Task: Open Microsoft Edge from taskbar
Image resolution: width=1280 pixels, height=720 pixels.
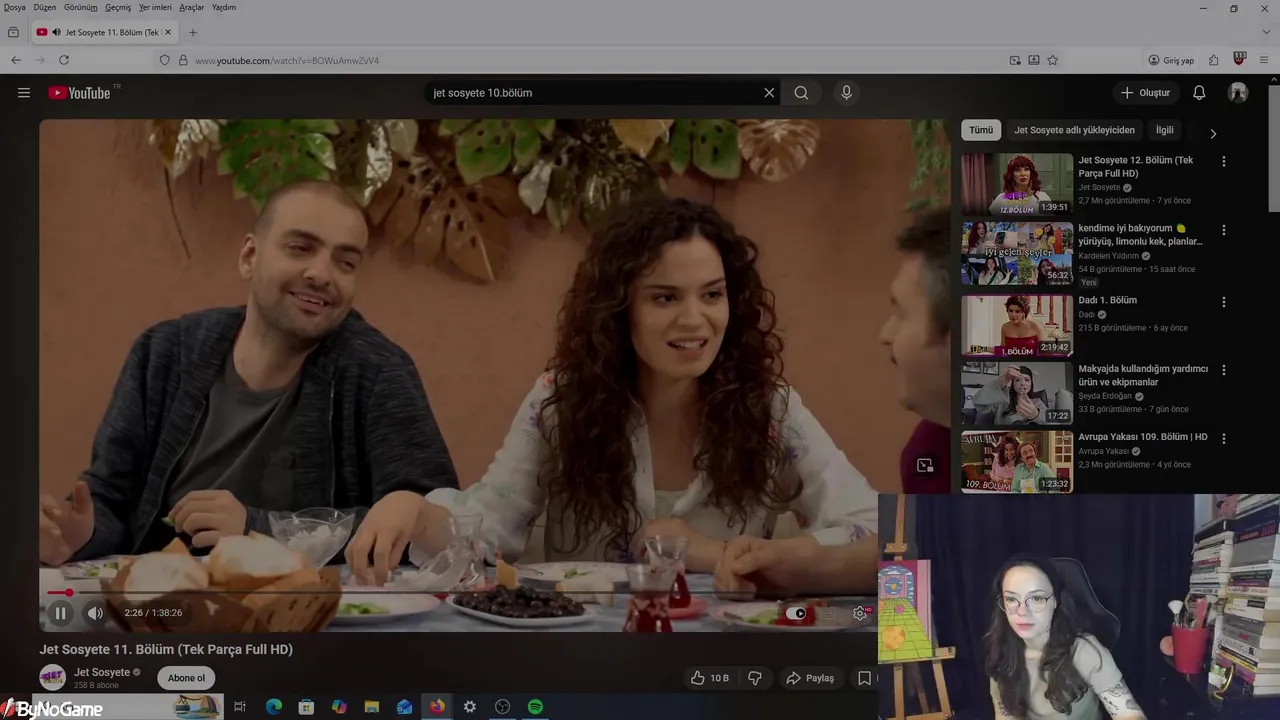Action: point(273,707)
